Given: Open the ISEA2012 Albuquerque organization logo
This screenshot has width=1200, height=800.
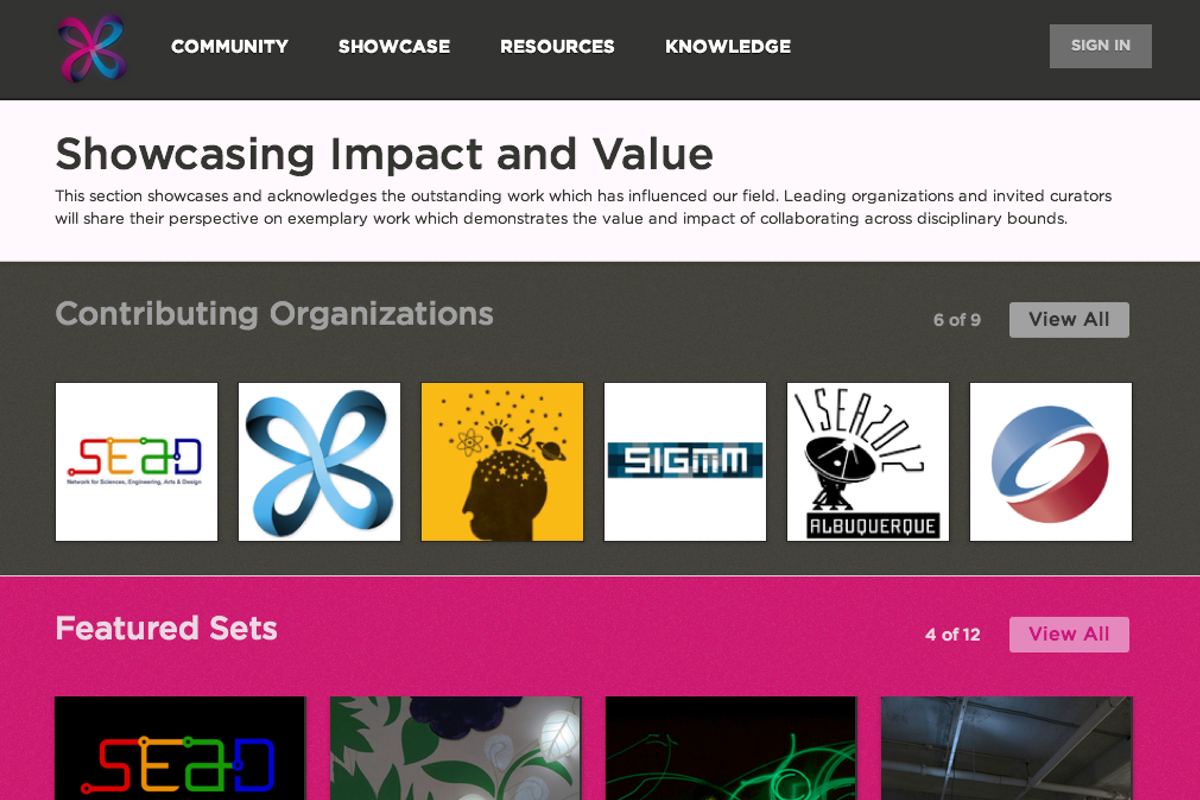Looking at the screenshot, I should tap(868, 462).
